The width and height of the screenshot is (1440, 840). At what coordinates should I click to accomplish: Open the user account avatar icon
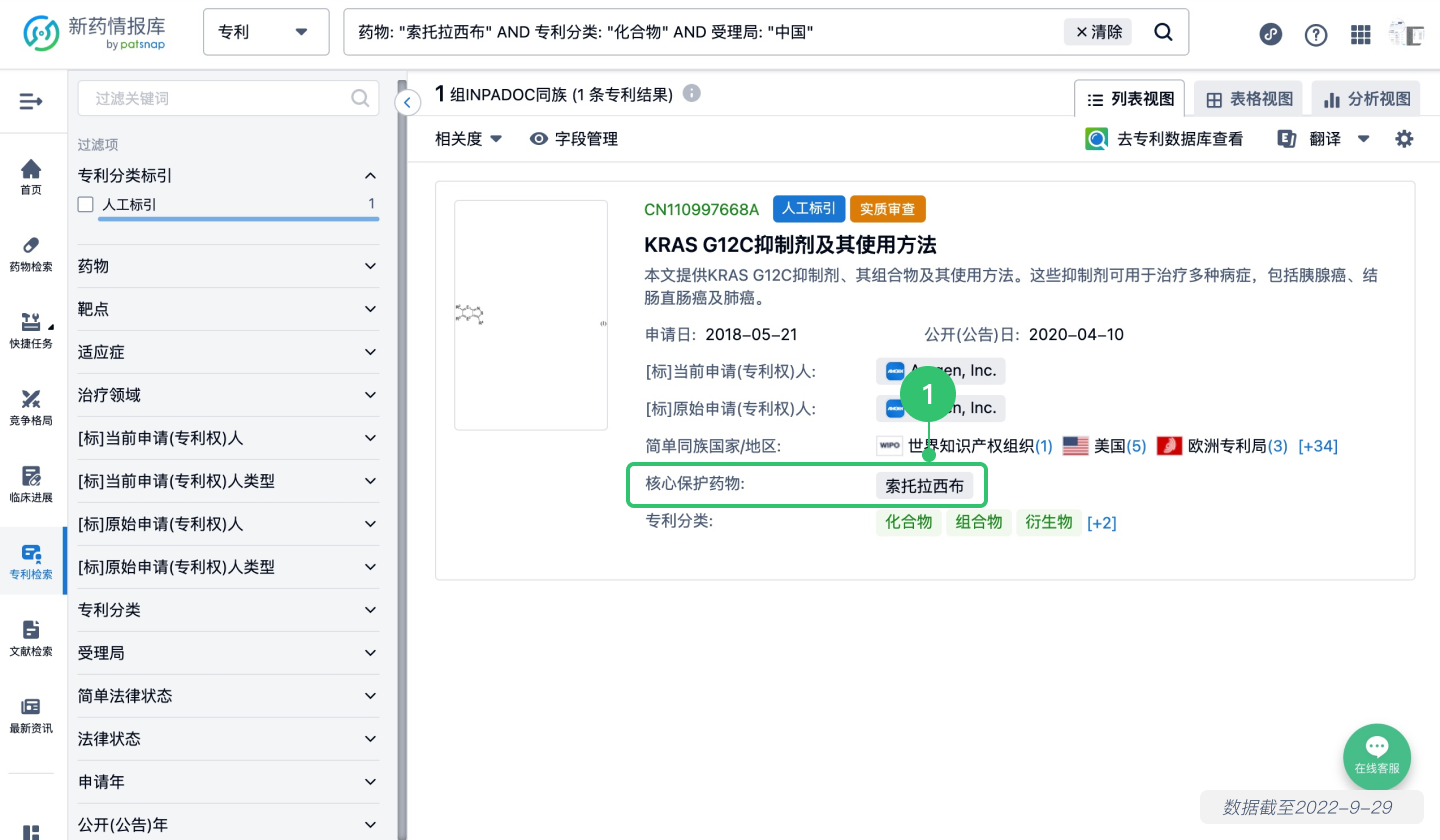click(x=1406, y=33)
